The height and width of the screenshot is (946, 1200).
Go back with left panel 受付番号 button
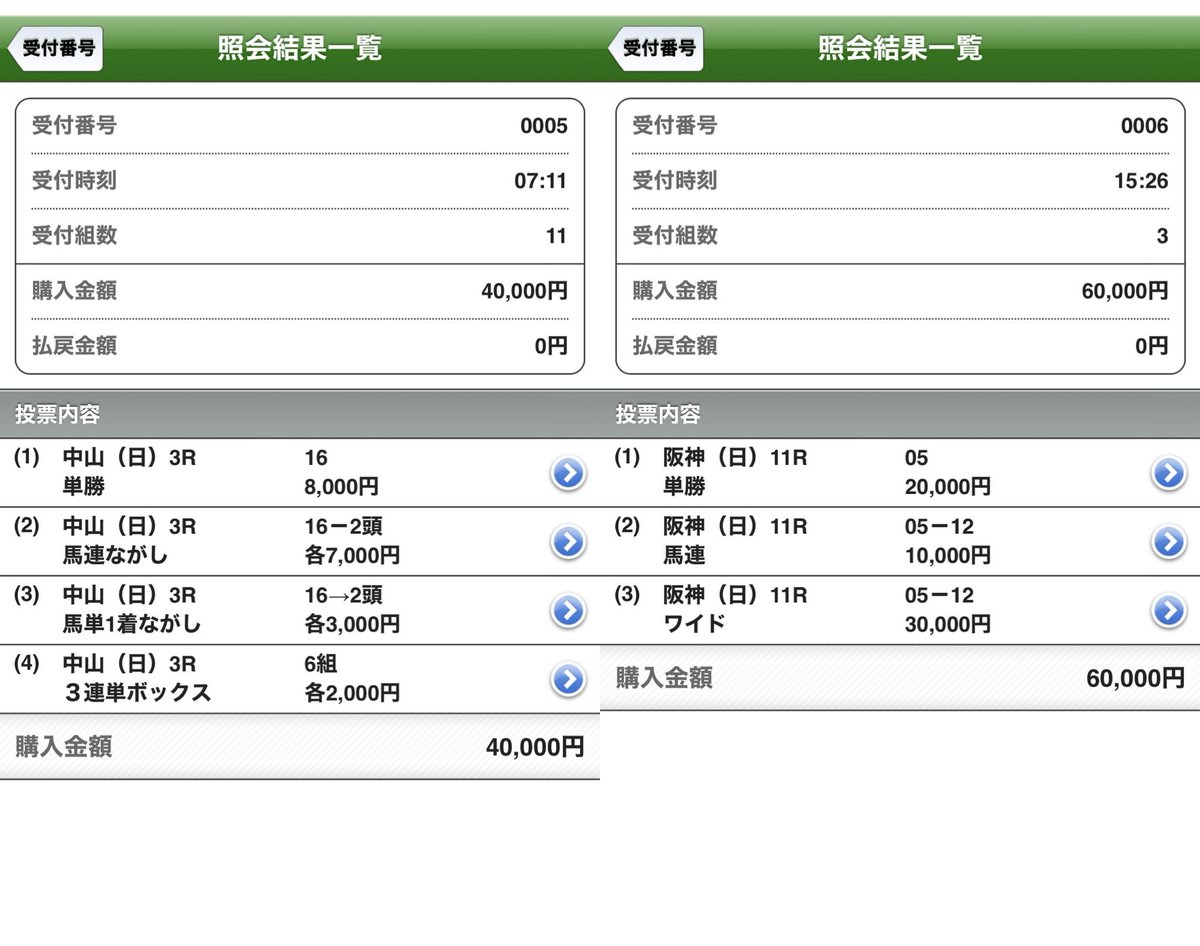click(56, 48)
